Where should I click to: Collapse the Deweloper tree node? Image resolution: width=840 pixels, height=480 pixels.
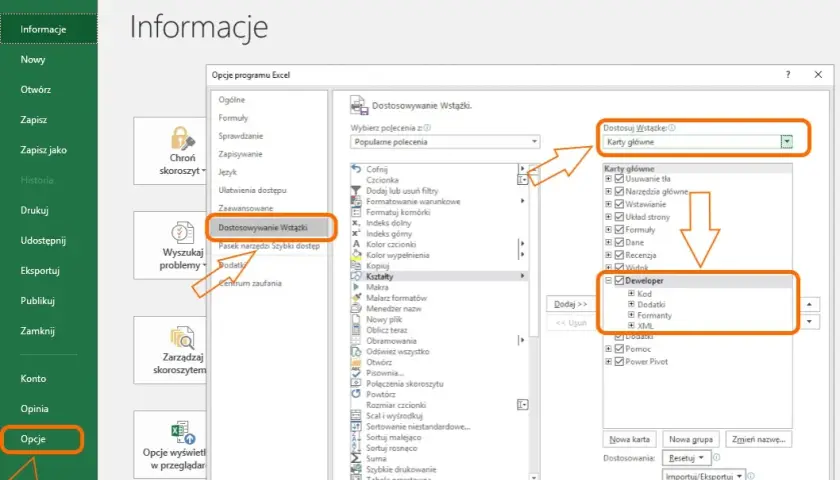(x=608, y=280)
